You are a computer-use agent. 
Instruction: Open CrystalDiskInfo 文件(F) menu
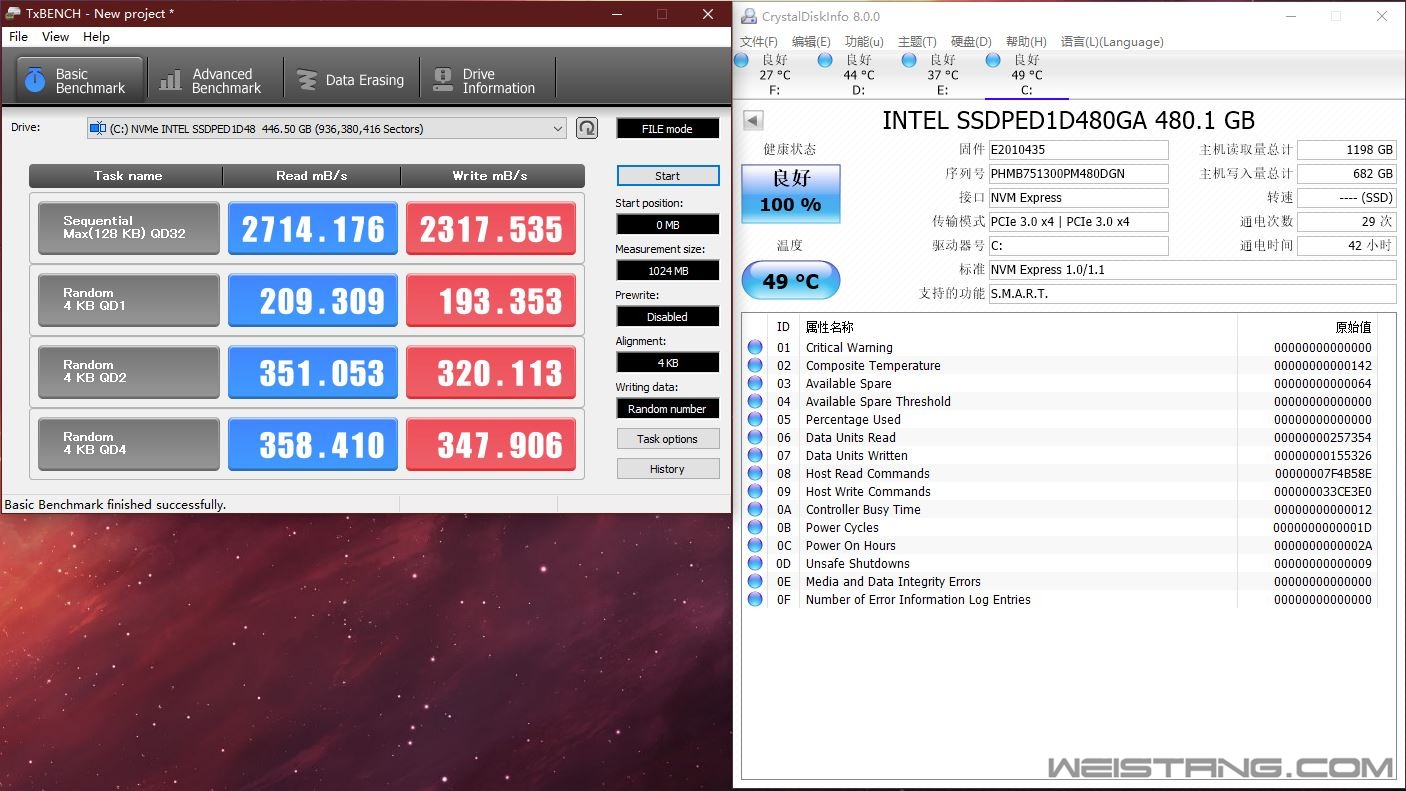coord(758,42)
